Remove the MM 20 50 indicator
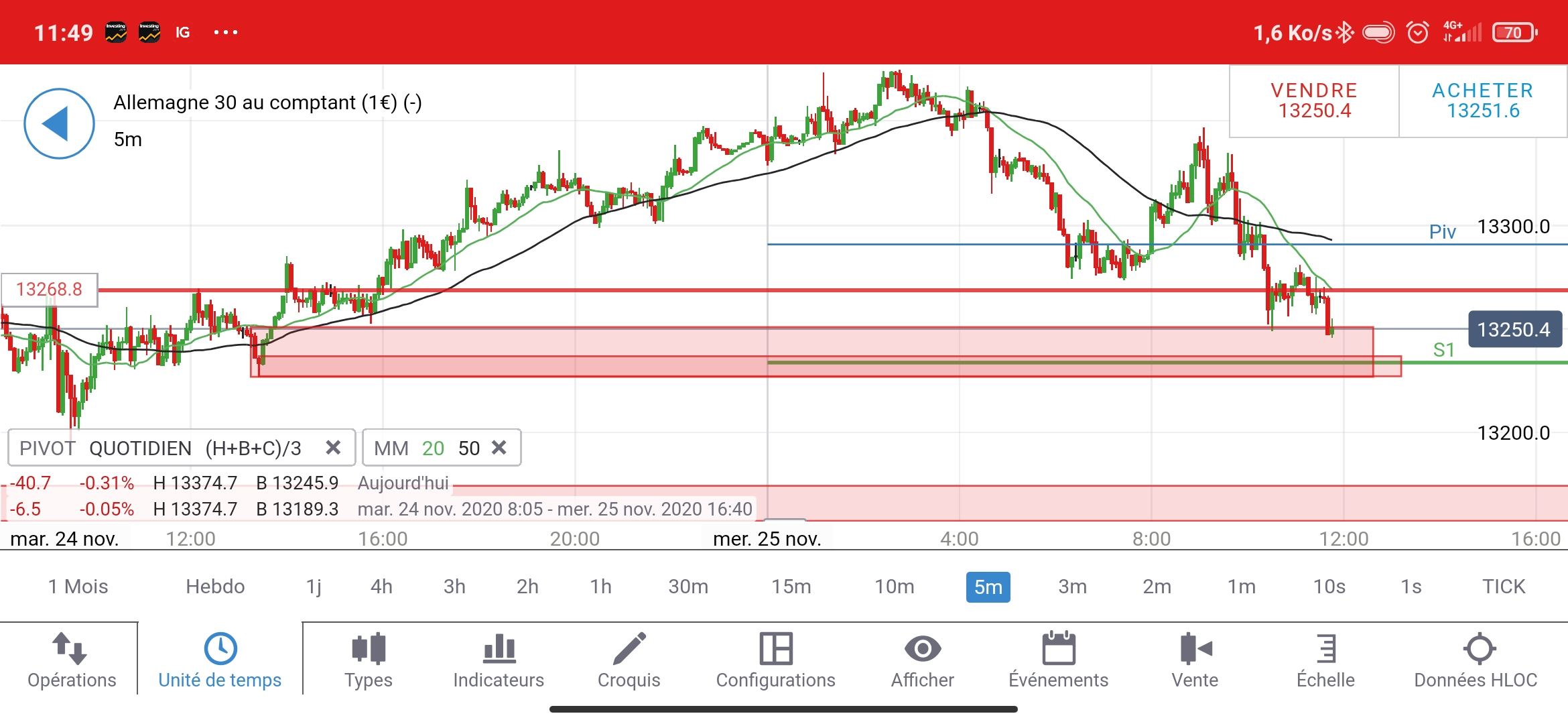This screenshot has width=1568, height=724. [x=499, y=448]
